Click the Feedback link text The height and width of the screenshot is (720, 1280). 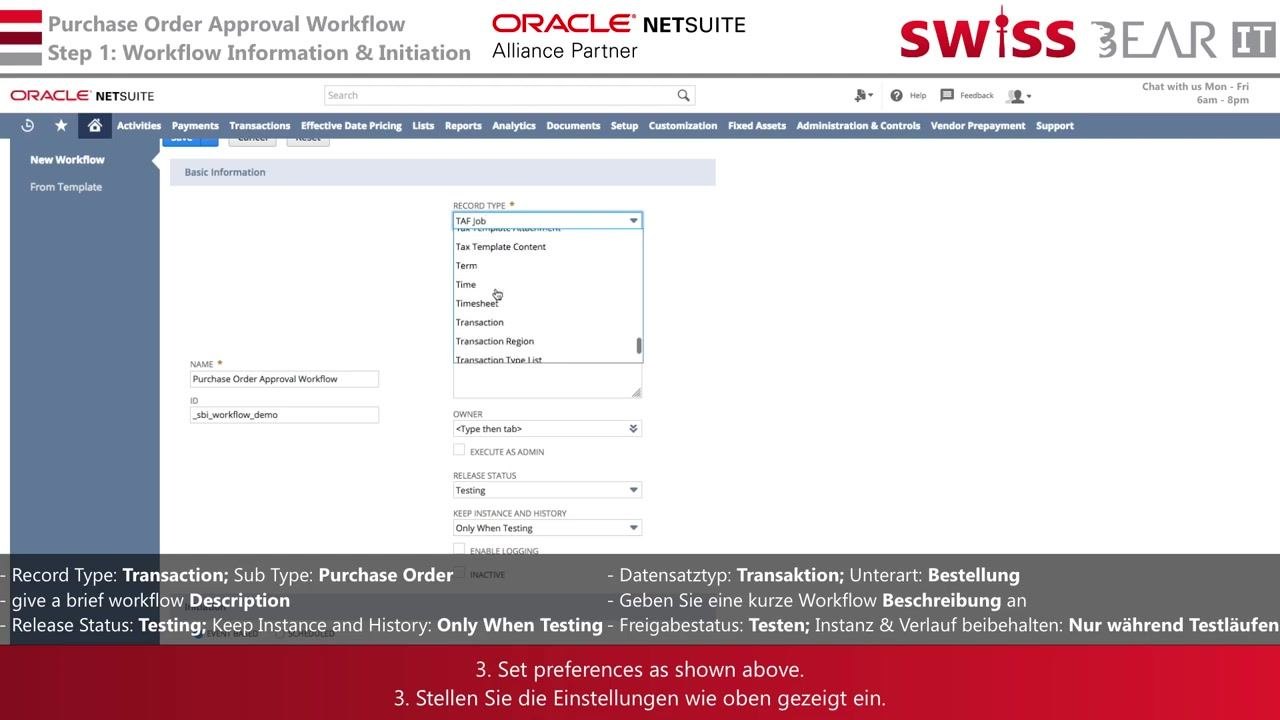coord(977,96)
